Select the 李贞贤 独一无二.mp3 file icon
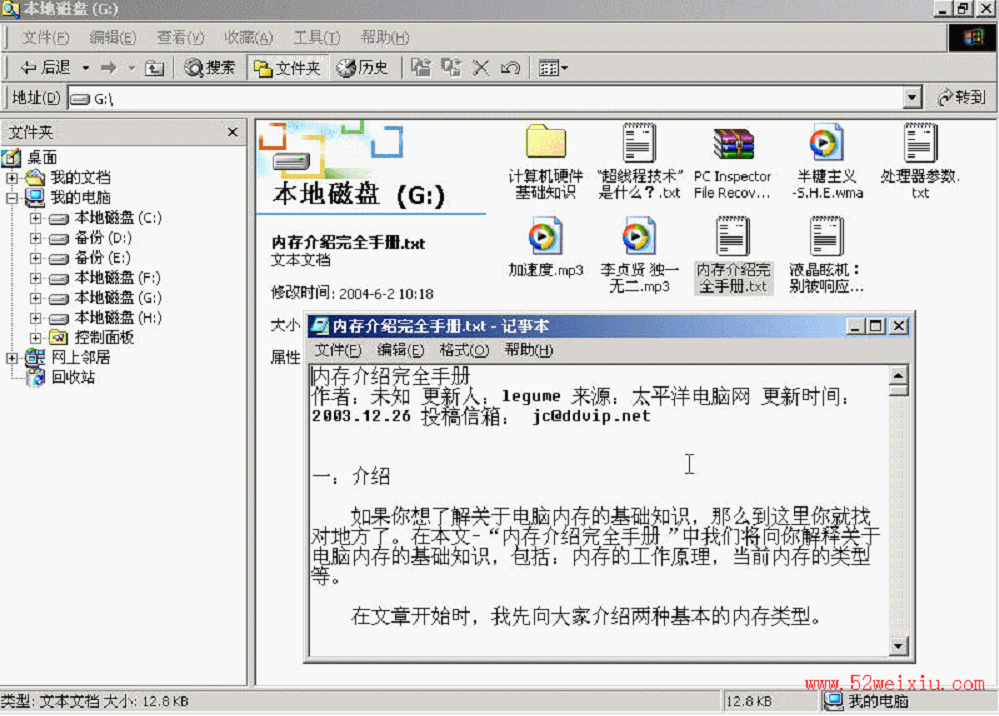 click(639, 236)
